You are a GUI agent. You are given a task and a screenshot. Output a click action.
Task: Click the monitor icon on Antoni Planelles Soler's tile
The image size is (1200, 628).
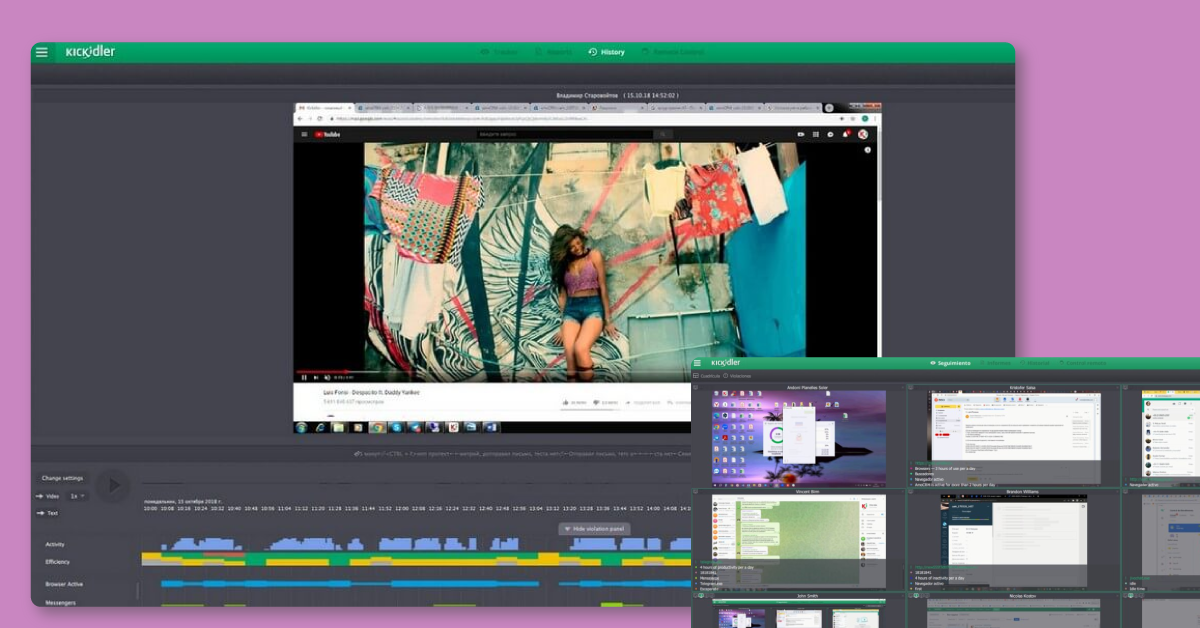pyautogui.click(x=696, y=387)
